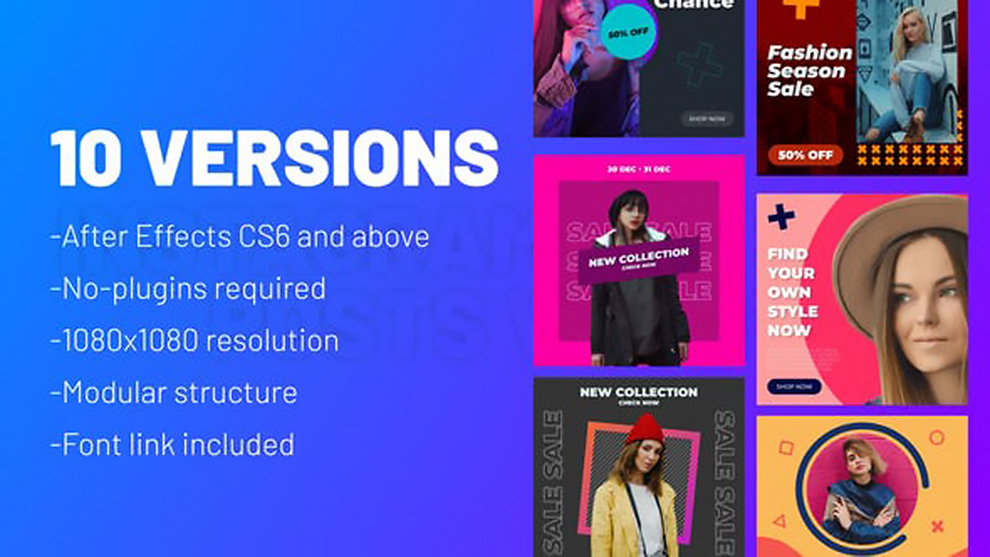Click the navy SHOP NOW button on pink post
Screen dimensions: 990x557
[794, 386]
